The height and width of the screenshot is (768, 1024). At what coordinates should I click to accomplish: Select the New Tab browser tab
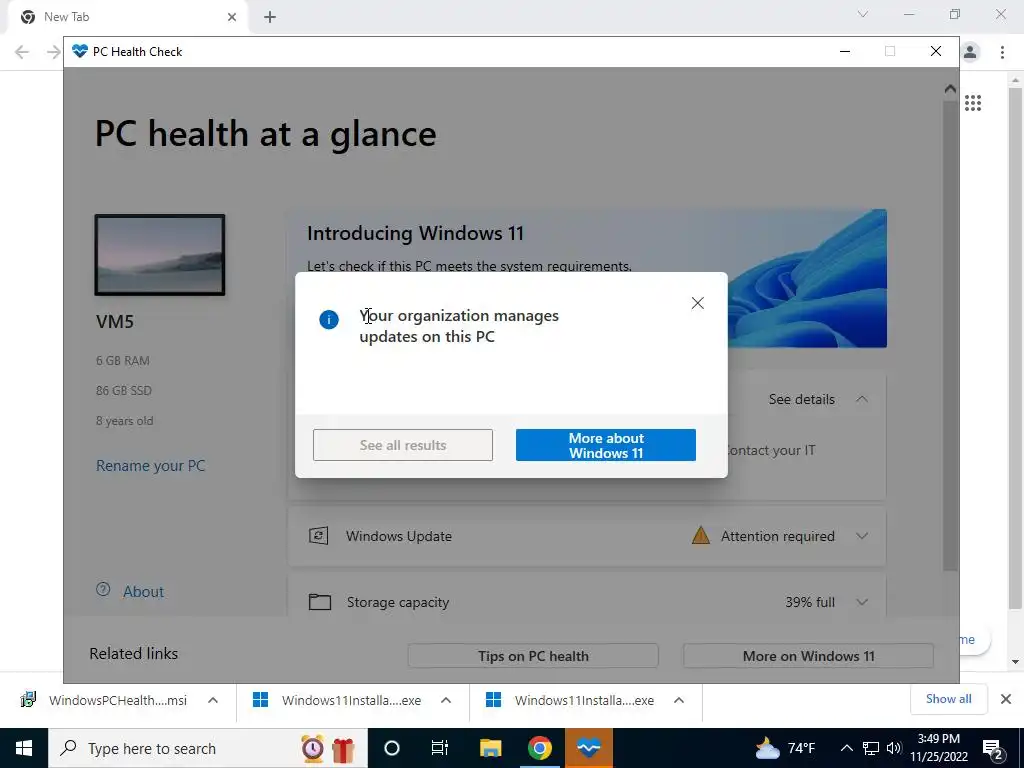[127, 17]
